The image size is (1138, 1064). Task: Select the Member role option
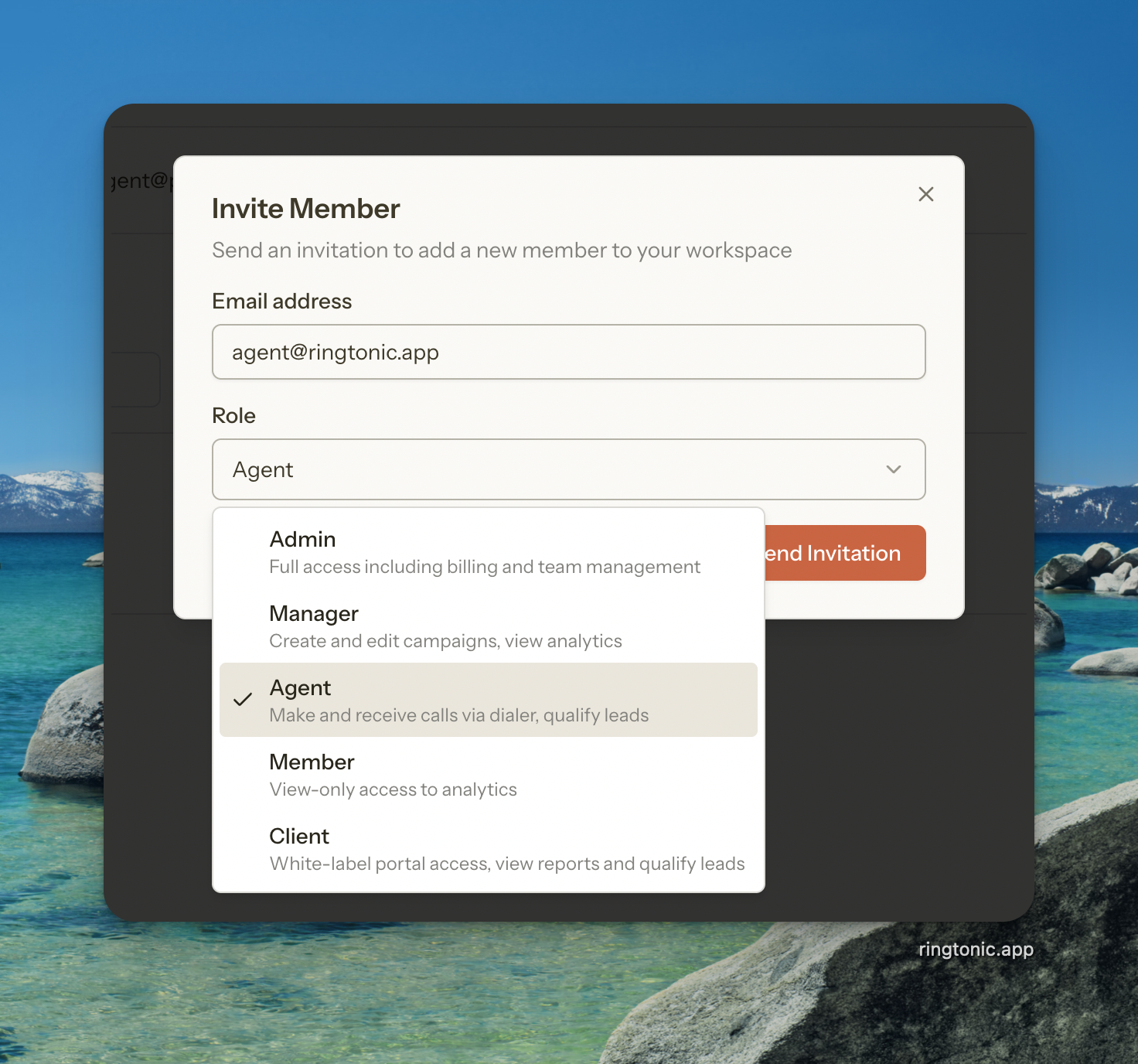point(312,762)
